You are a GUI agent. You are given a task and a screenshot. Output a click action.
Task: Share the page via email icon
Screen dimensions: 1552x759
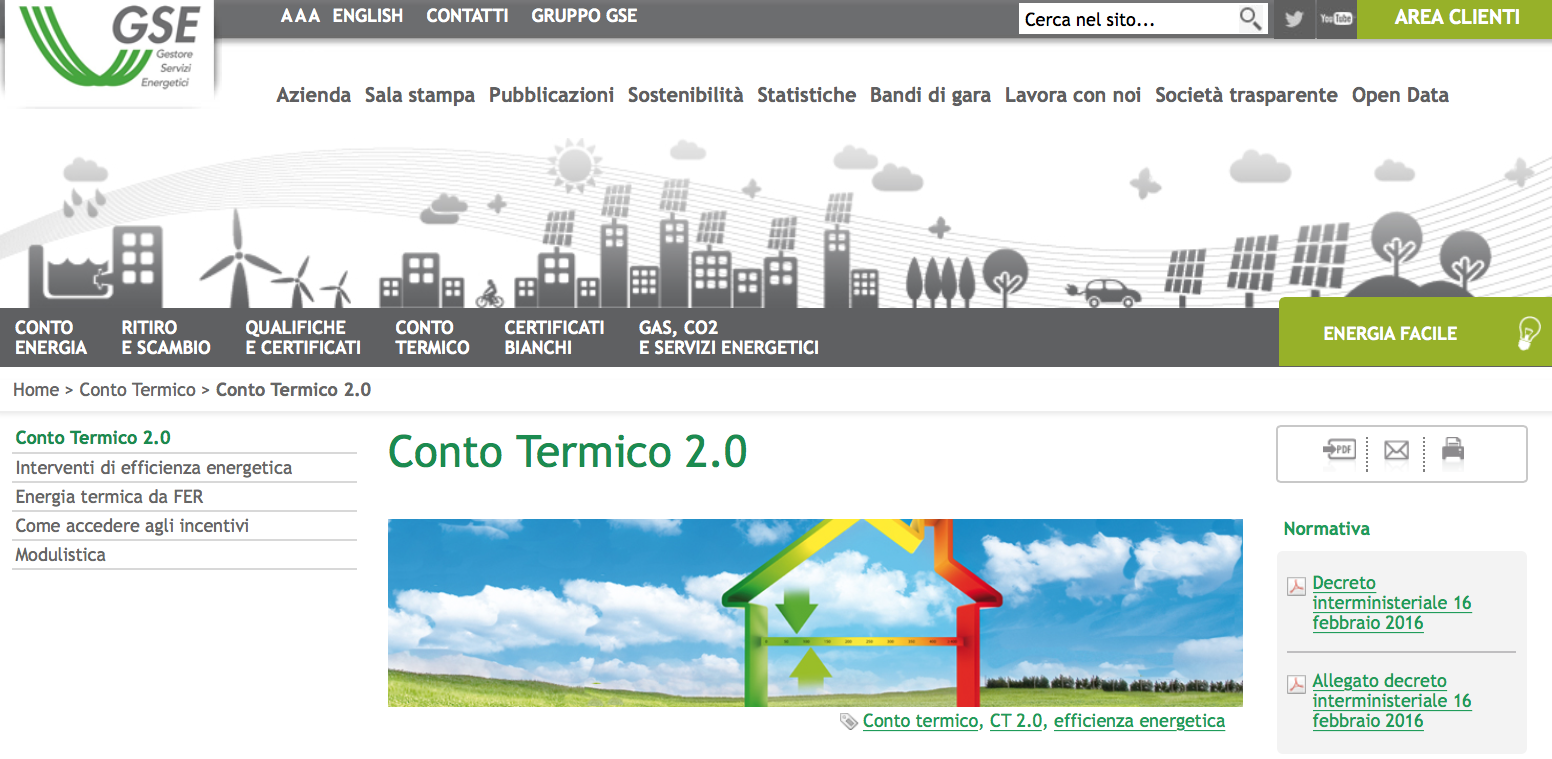[x=1395, y=451]
